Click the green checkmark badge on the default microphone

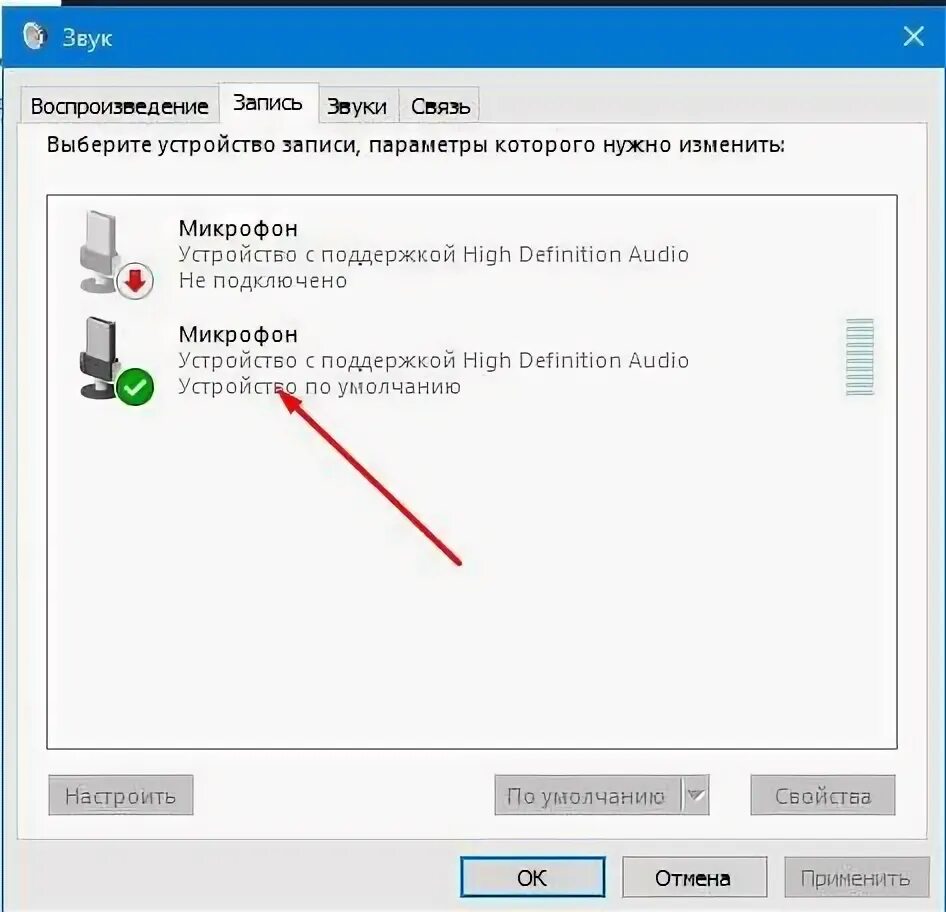(x=135, y=387)
